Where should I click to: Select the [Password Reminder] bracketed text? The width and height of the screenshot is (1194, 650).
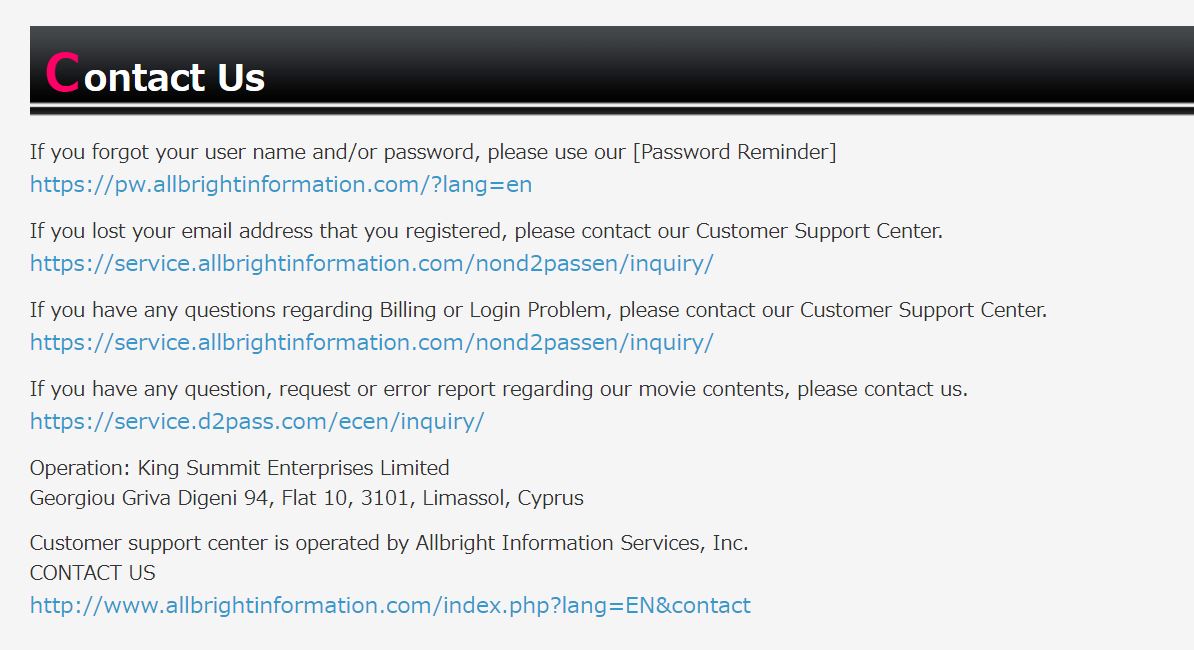click(735, 152)
